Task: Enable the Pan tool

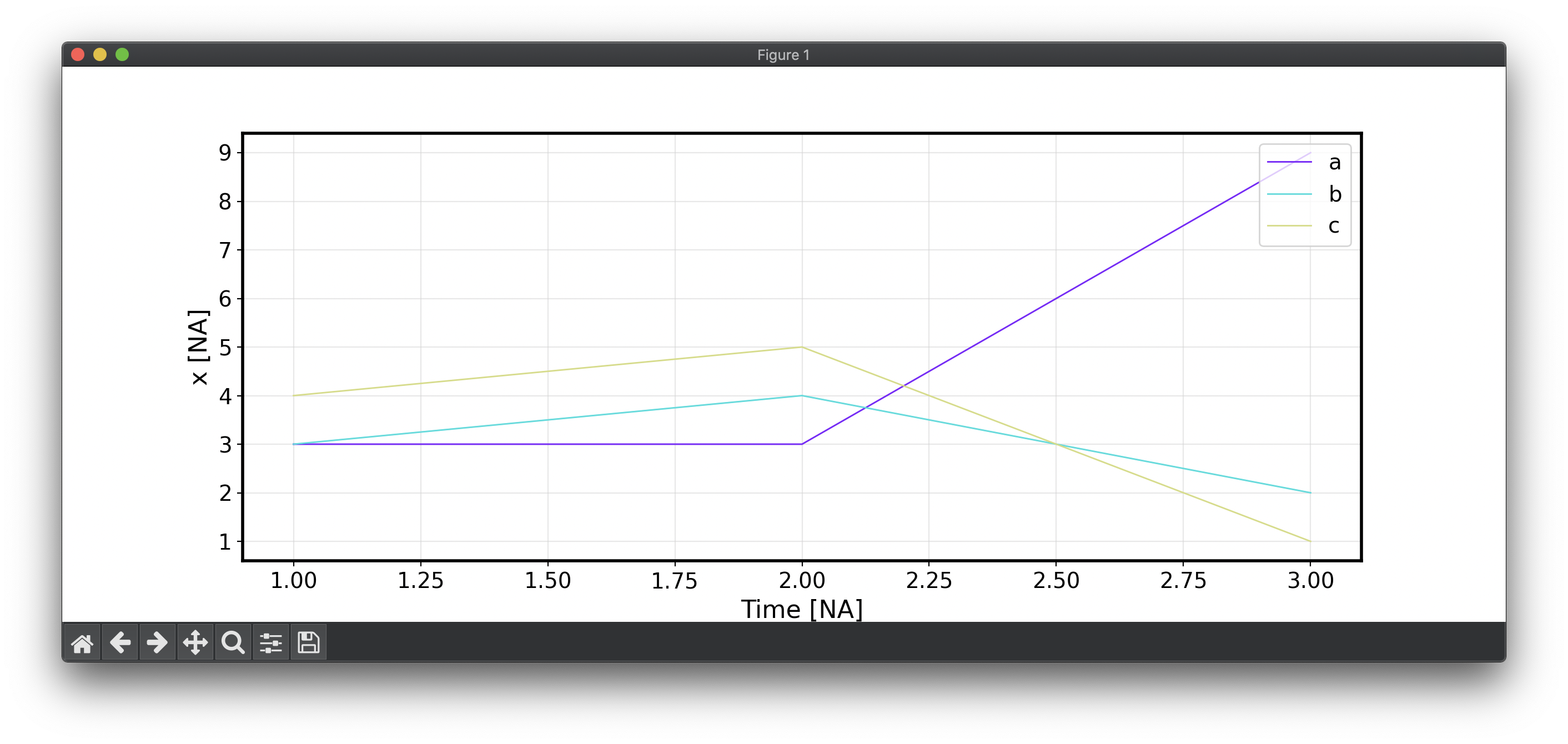Action: [x=195, y=642]
